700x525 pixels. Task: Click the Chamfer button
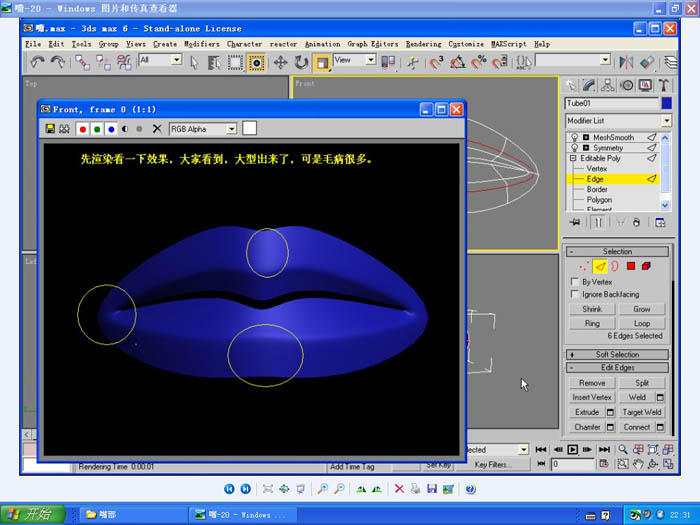[x=587, y=427]
